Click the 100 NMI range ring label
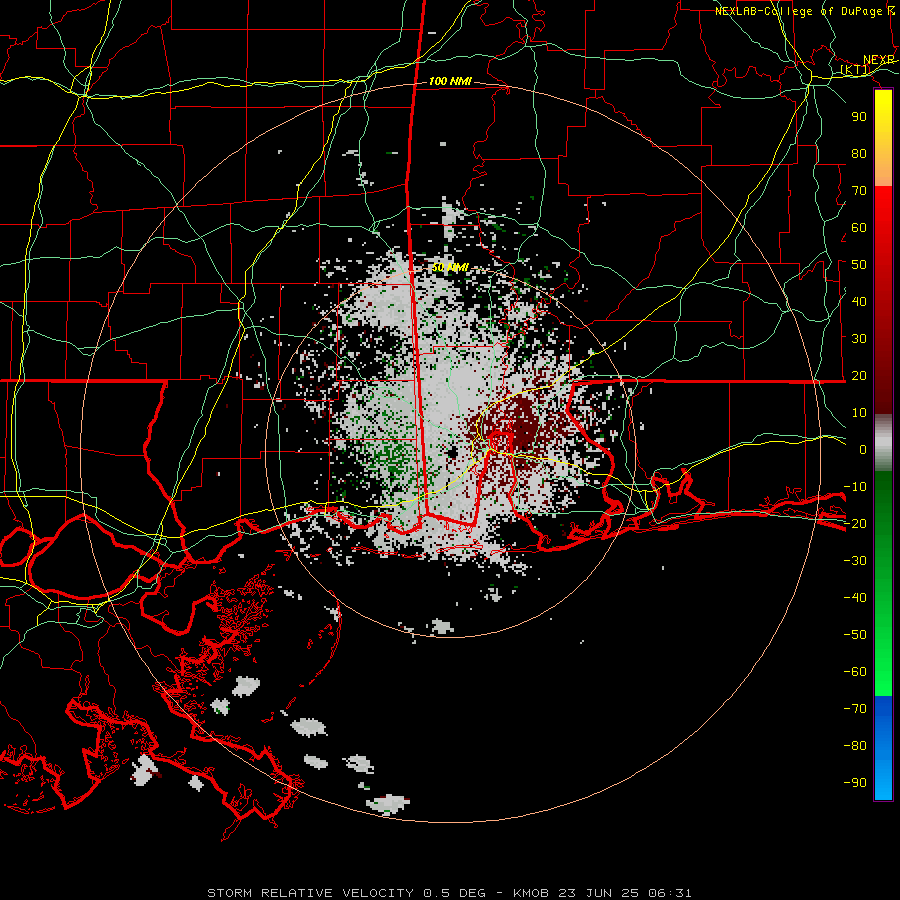Viewport: 900px width, 900px height. (x=450, y=81)
